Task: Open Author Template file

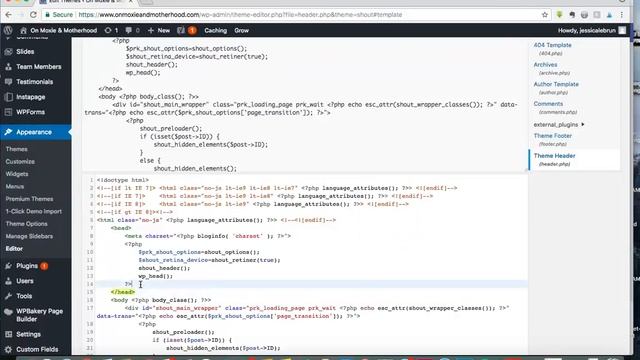Action: (556, 84)
